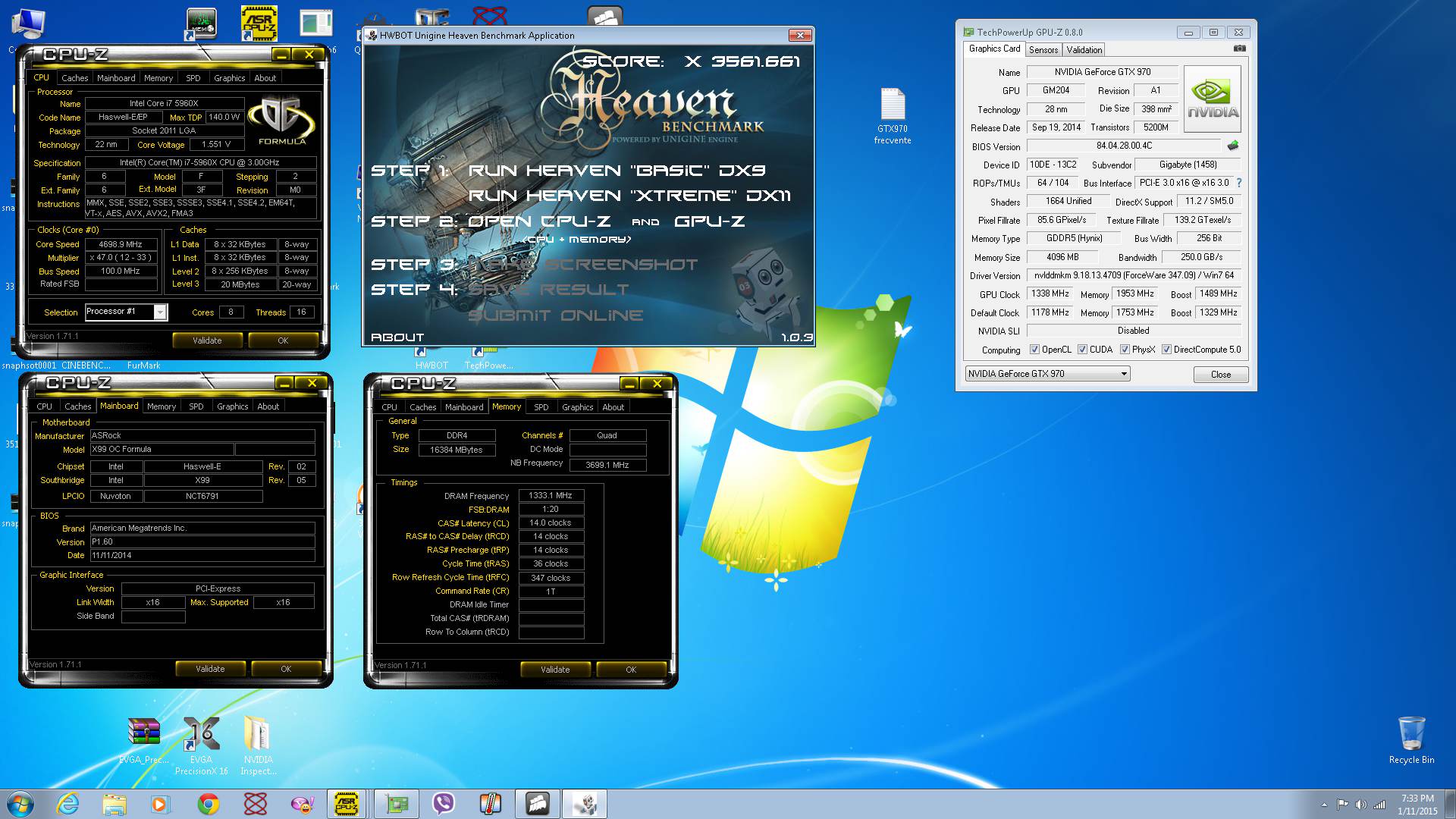
Task: Click the BIOS save icon in GPU-Z
Action: tap(1233, 146)
